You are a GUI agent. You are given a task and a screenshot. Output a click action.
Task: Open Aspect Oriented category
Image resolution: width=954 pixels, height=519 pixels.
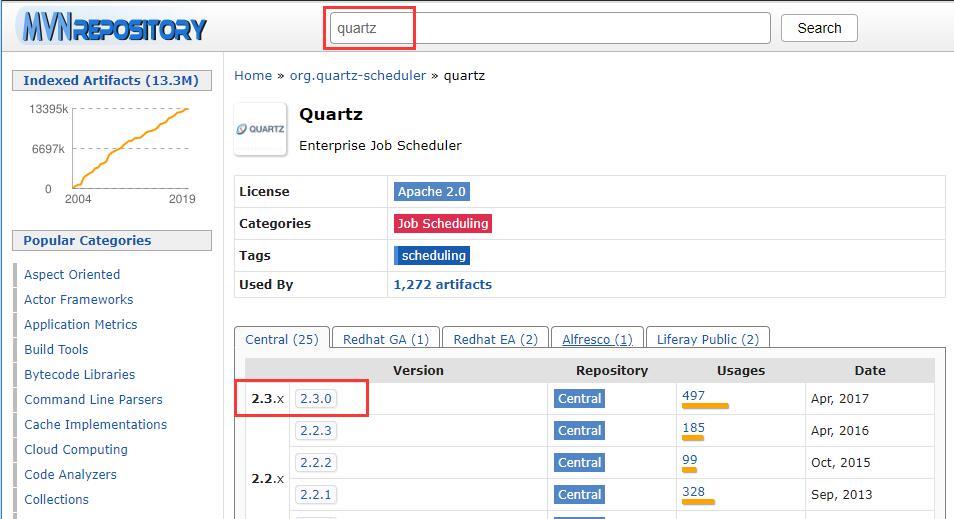(x=72, y=274)
